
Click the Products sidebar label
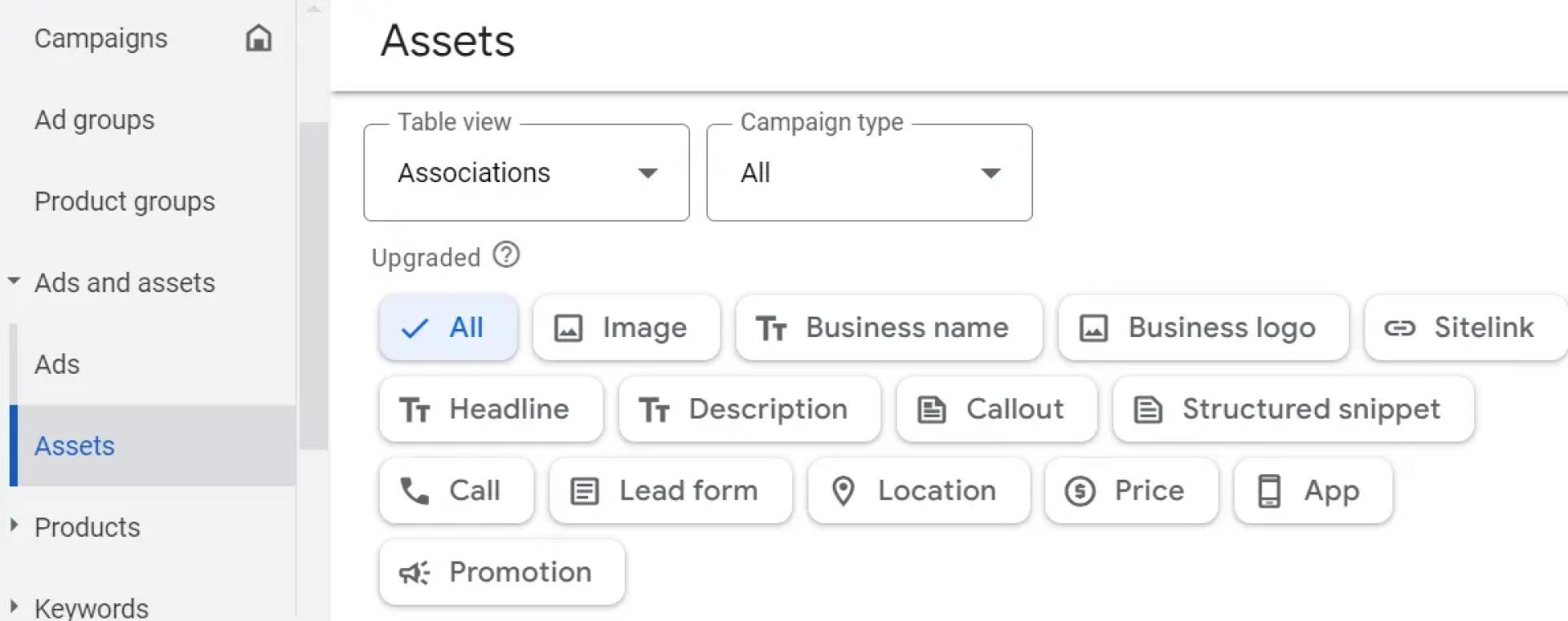(87, 527)
